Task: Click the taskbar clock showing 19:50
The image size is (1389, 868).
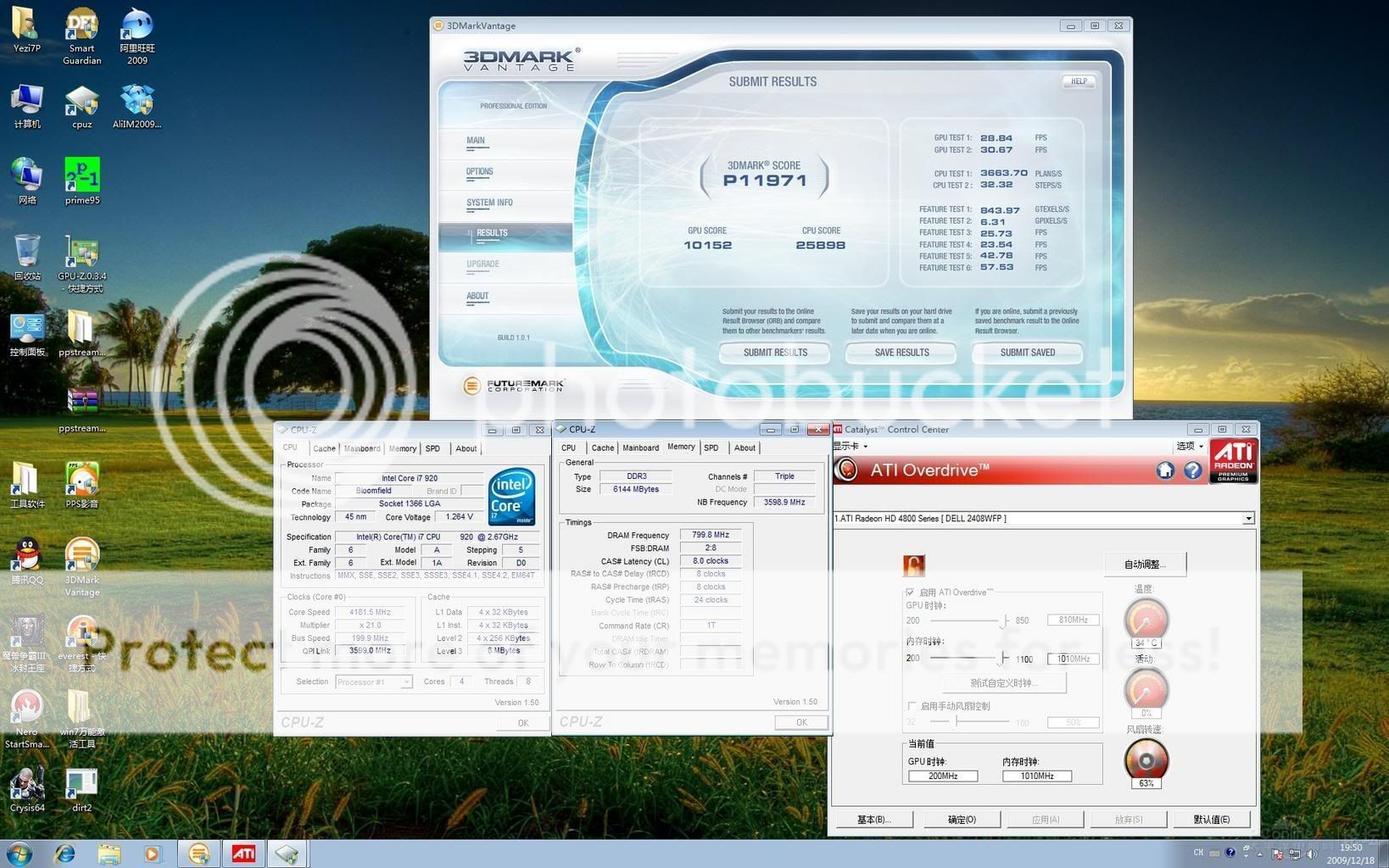Action: click(1351, 848)
